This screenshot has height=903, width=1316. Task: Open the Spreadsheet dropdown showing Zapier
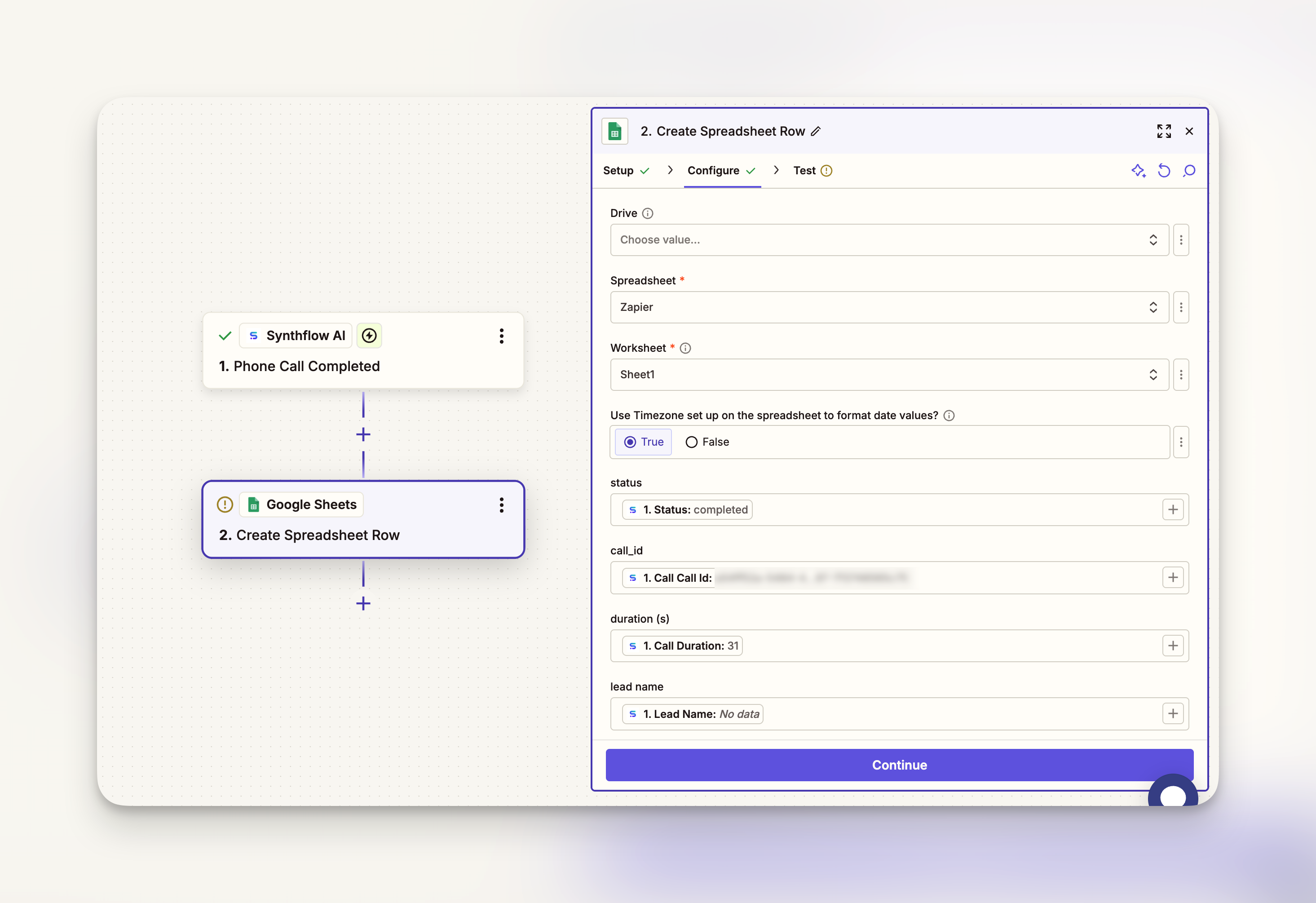(889, 307)
